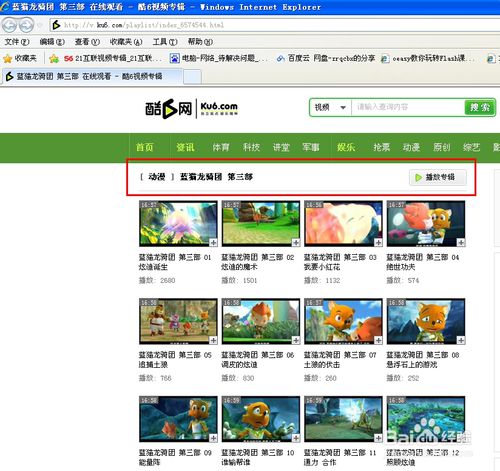The height and width of the screenshot is (471, 500).
Task: Add episode 03 我要小红花 via plus icon
Action: click(x=378, y=242)
